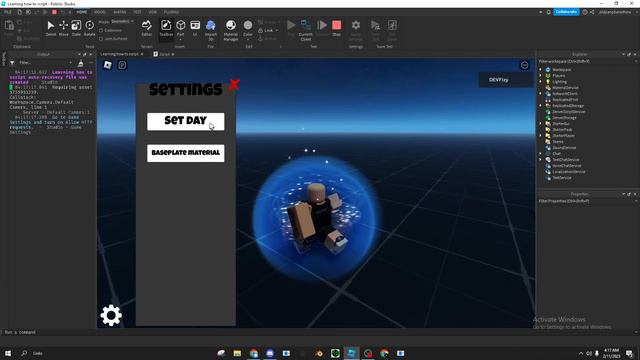Click the BASEPLATE MATERIAL button

pyautogui.click(x=186, y=153)
